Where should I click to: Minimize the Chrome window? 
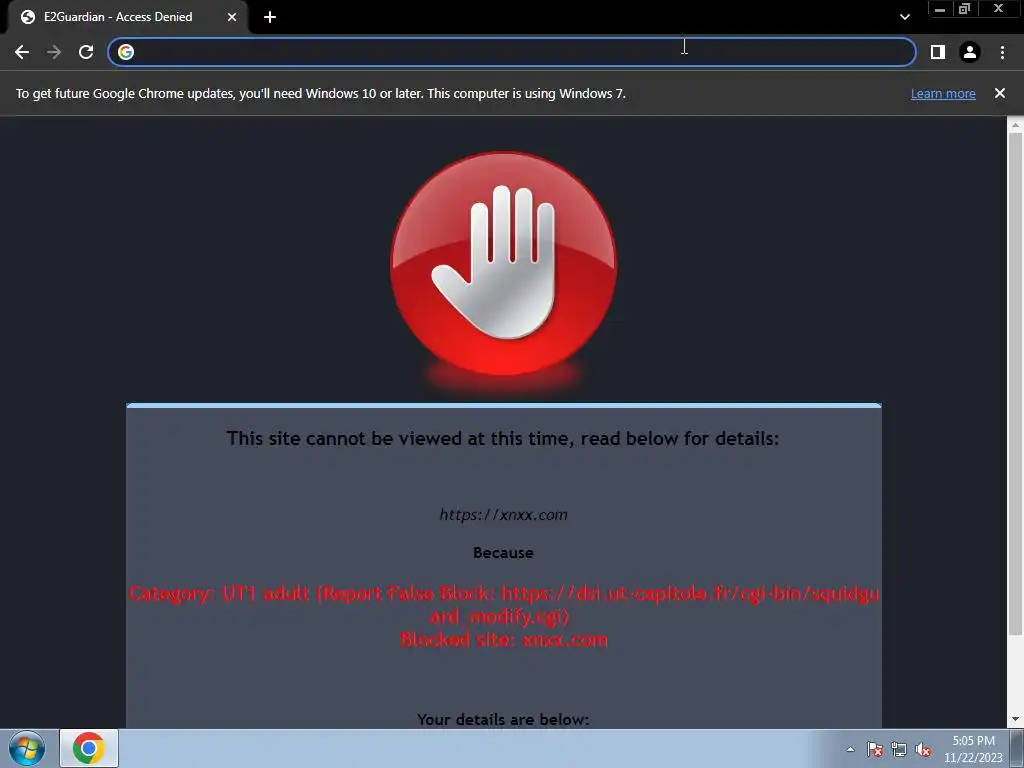[x=940, y=8]
